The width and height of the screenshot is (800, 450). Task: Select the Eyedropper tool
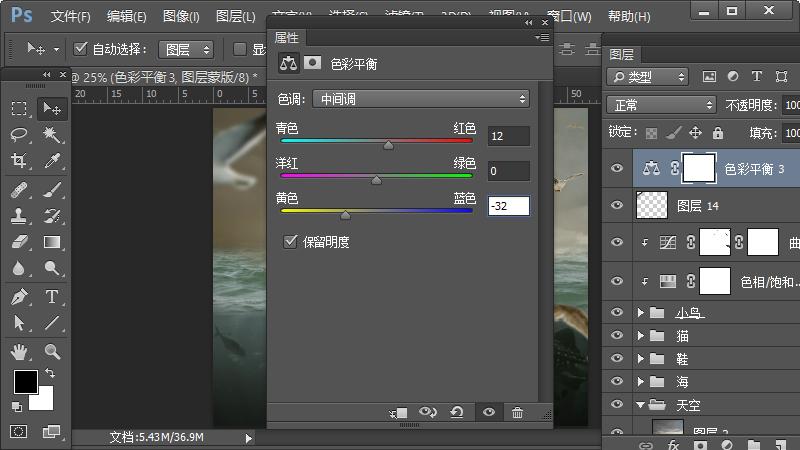(52, 161)
